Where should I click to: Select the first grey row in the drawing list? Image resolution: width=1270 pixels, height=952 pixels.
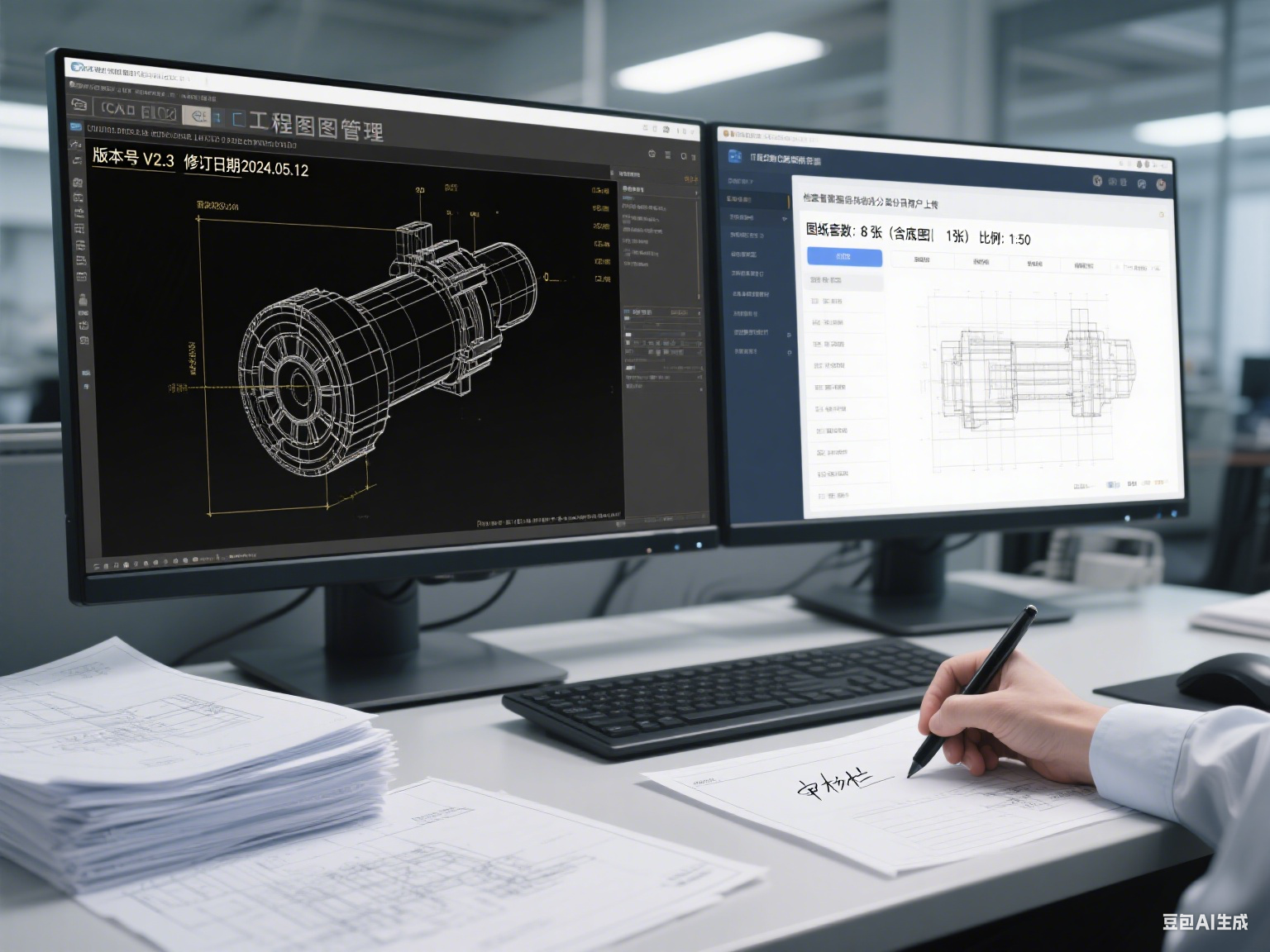click(843, 281)
